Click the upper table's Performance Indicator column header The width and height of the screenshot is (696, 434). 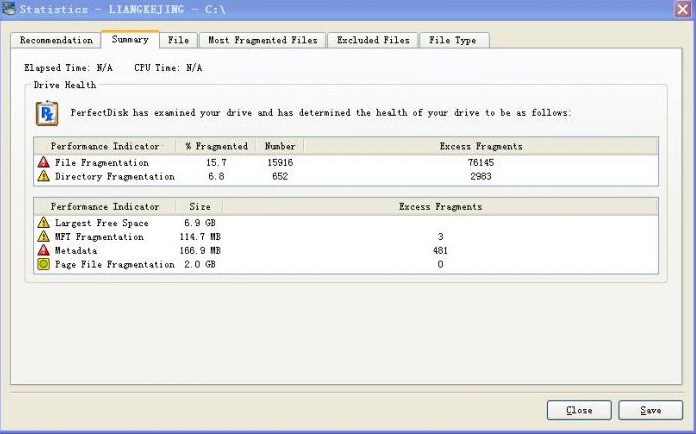coord(105,146)
